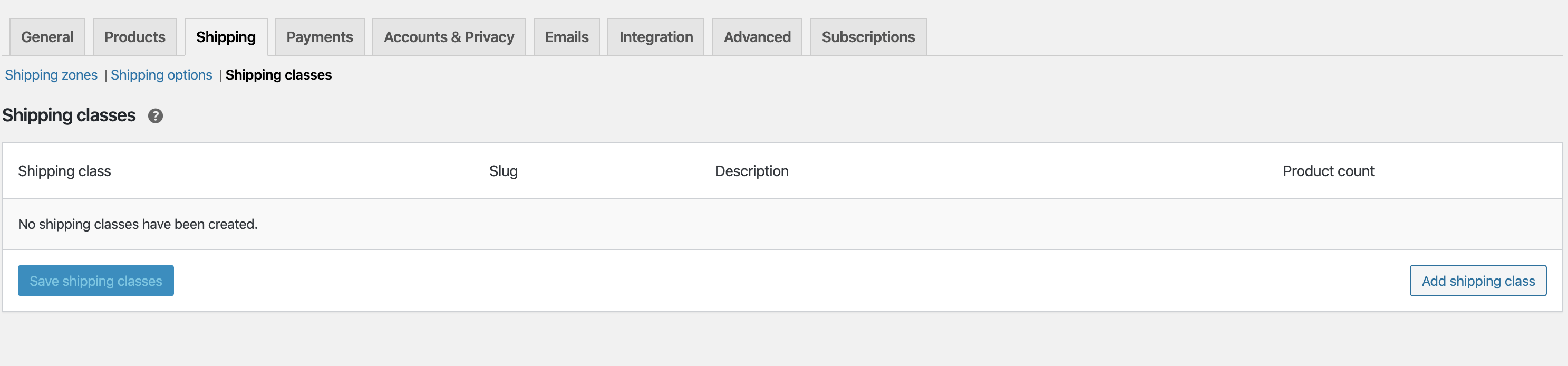Switch to the Emails tab
The image size is (1568, 366).
[x=566, y=37]
